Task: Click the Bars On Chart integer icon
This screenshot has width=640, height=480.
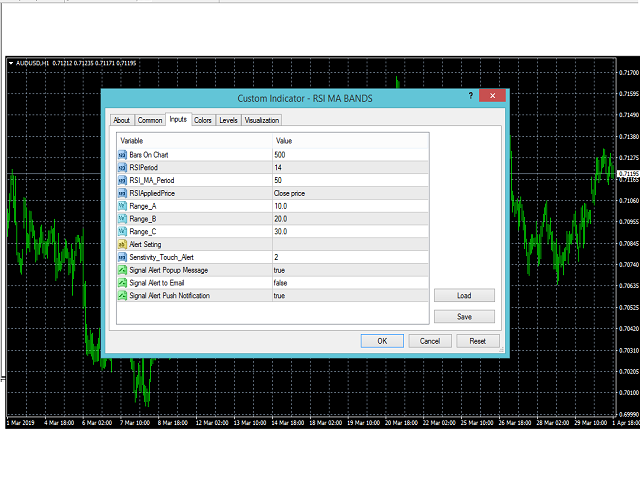Action: click(x=123, y=155)
